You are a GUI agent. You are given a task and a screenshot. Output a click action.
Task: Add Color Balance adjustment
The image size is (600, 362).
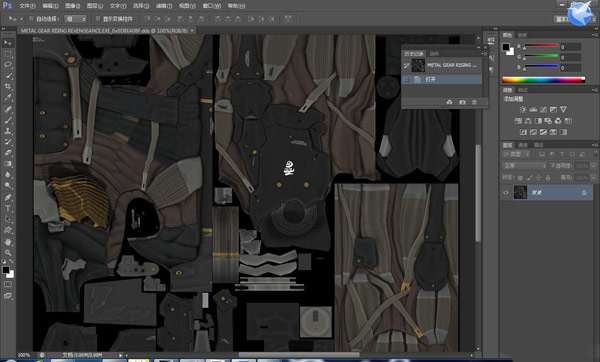point(528,121)
